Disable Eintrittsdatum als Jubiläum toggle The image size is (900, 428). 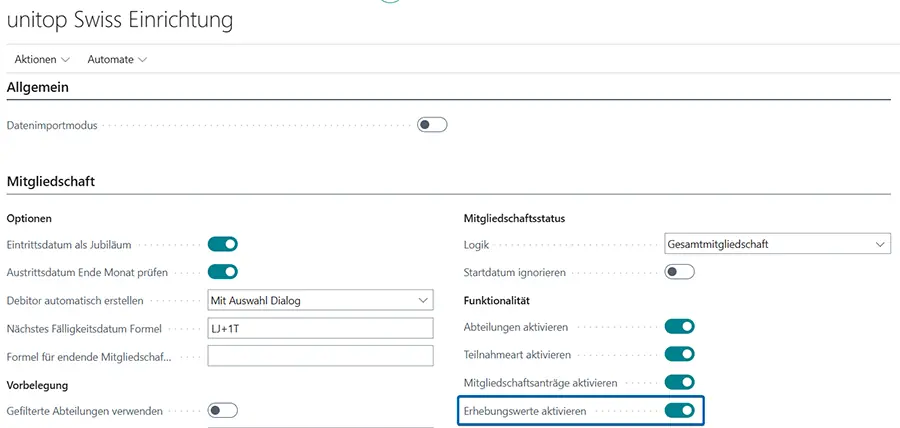(x=223, y=244)
